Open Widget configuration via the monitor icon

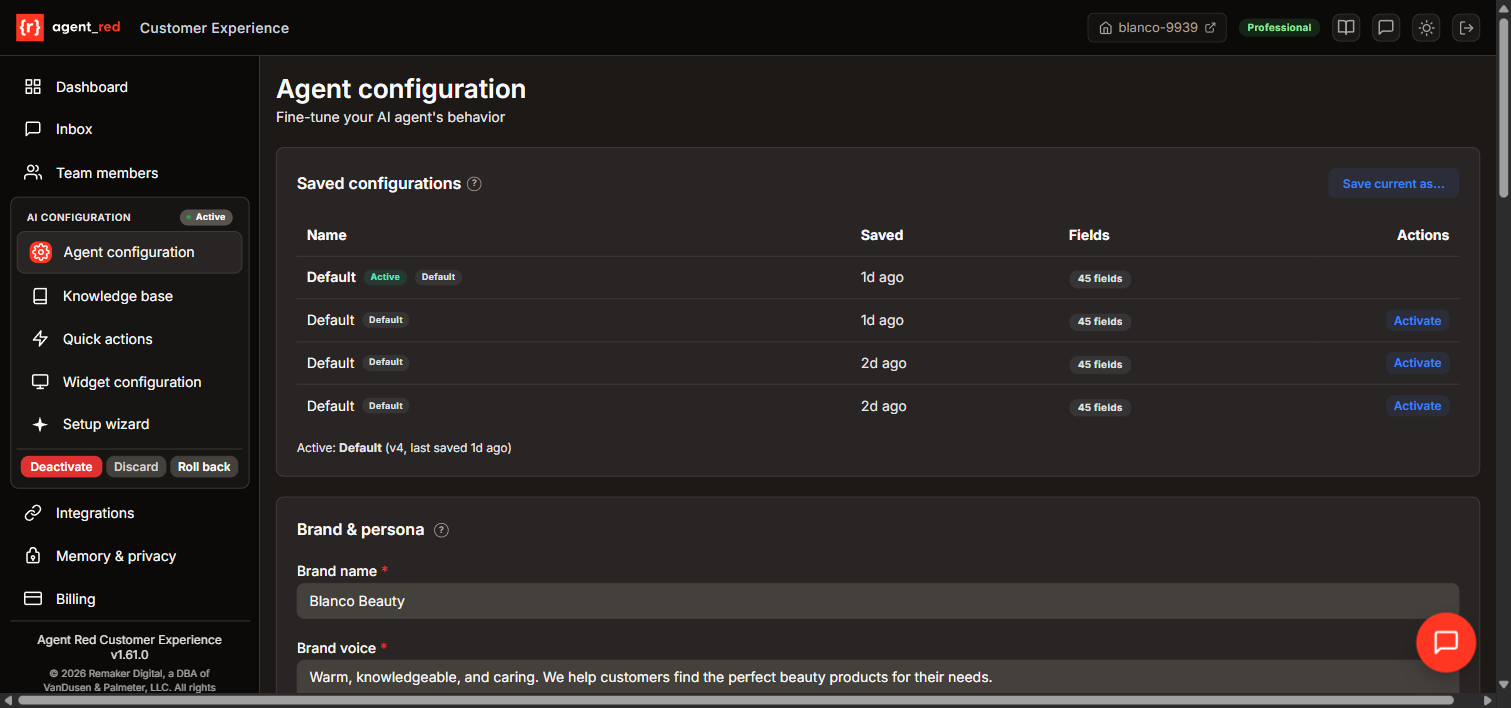(x=40, y=381)
